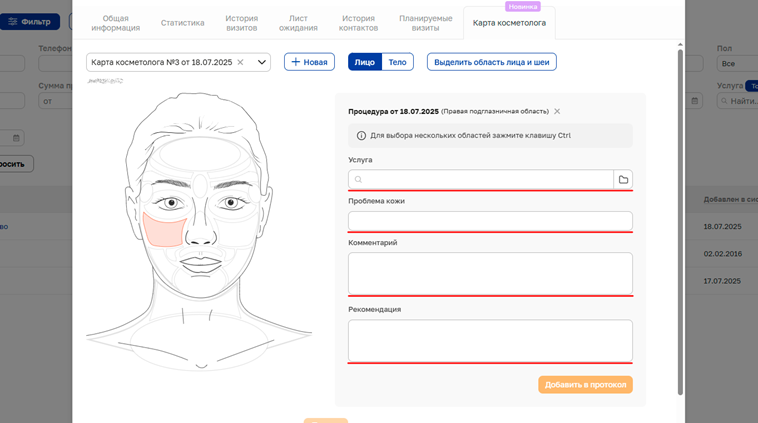The image size is (758, 423).
Task: Open the Пол dropdown showing Все
Action: pos(737,63)
